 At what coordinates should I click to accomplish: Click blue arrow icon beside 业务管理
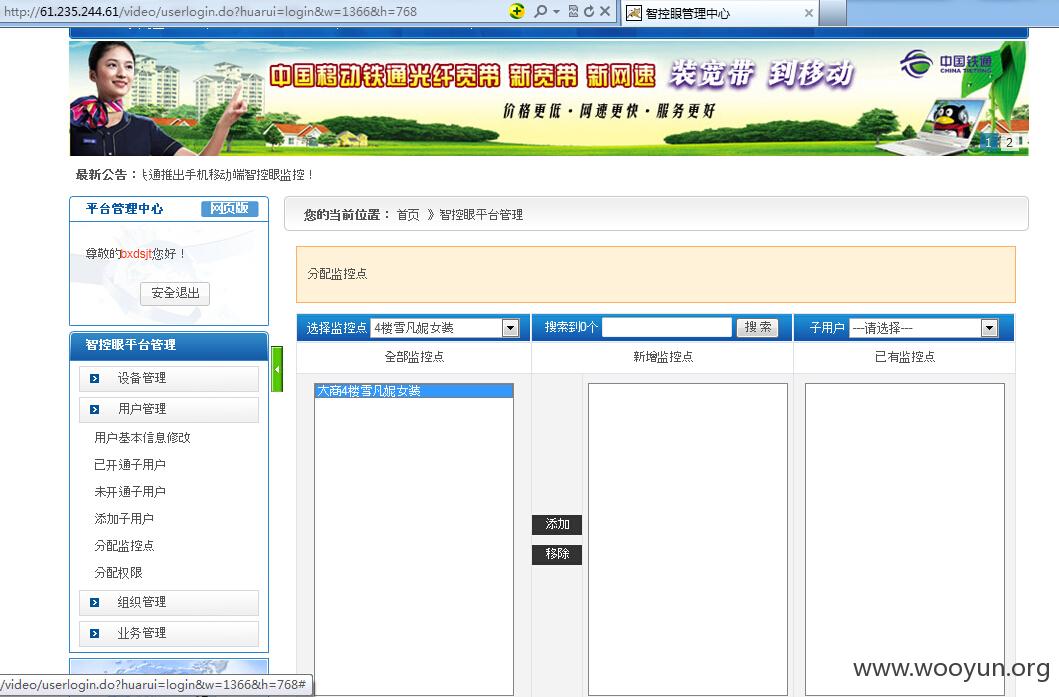pyautogui.click(x=95, y=634)
